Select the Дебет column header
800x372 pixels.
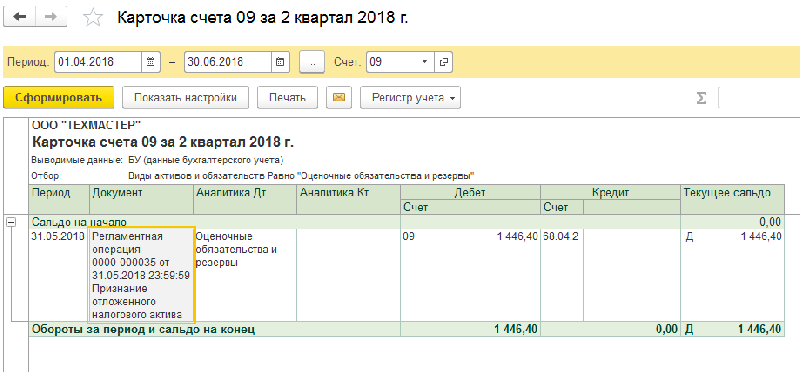pos(470,192)
